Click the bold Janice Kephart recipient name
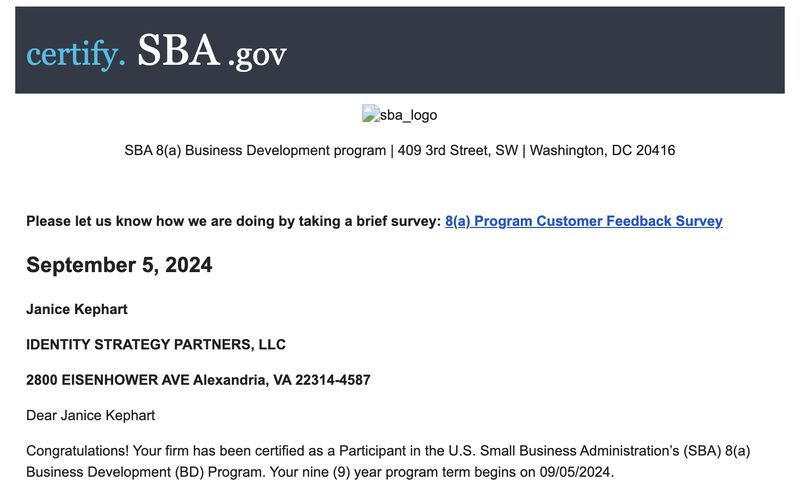This screenshot has height=492, width=800. [77, 309]
